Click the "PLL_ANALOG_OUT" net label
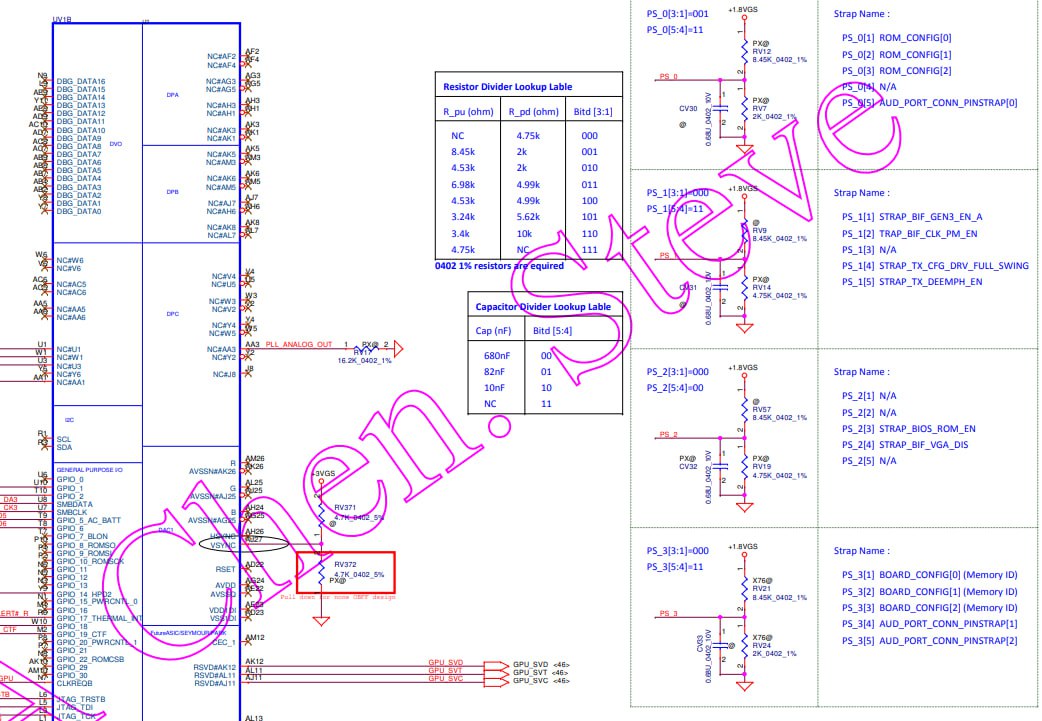This screenshot has height=721, width=1042. (x=298, y=344)
